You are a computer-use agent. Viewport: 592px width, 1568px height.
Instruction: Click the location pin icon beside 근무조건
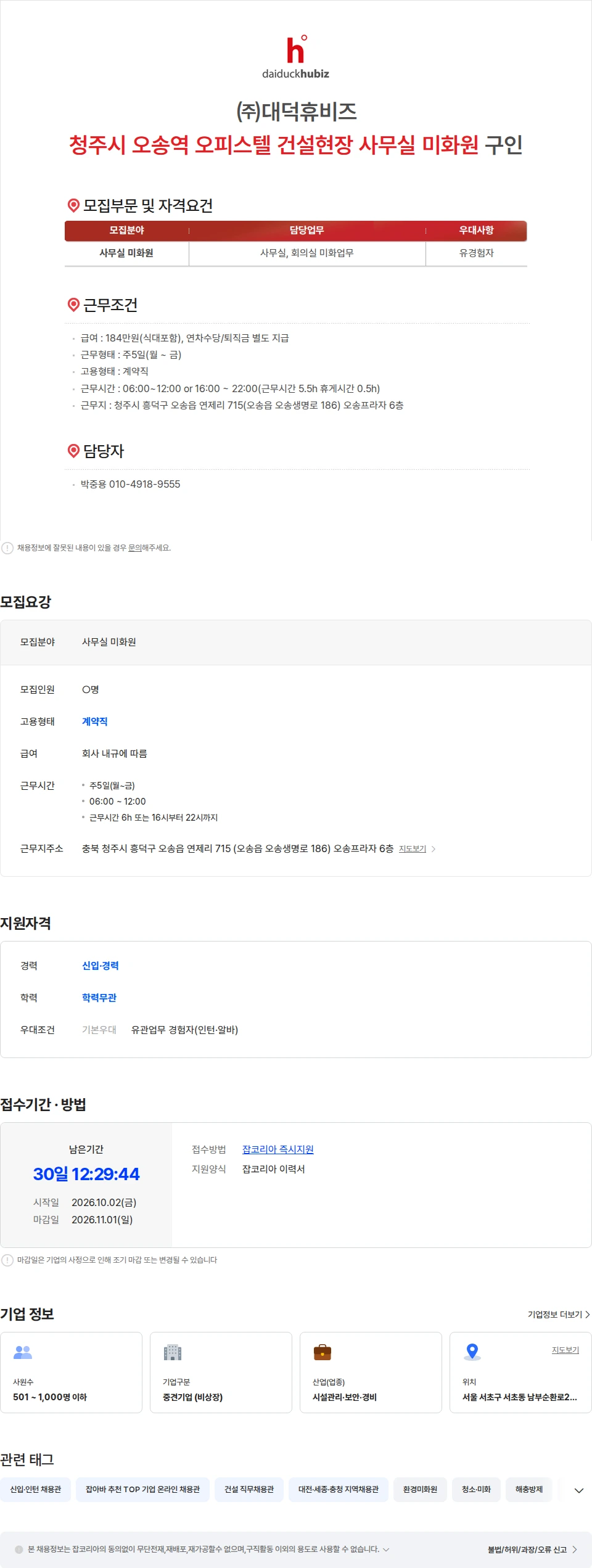[73, 305]
